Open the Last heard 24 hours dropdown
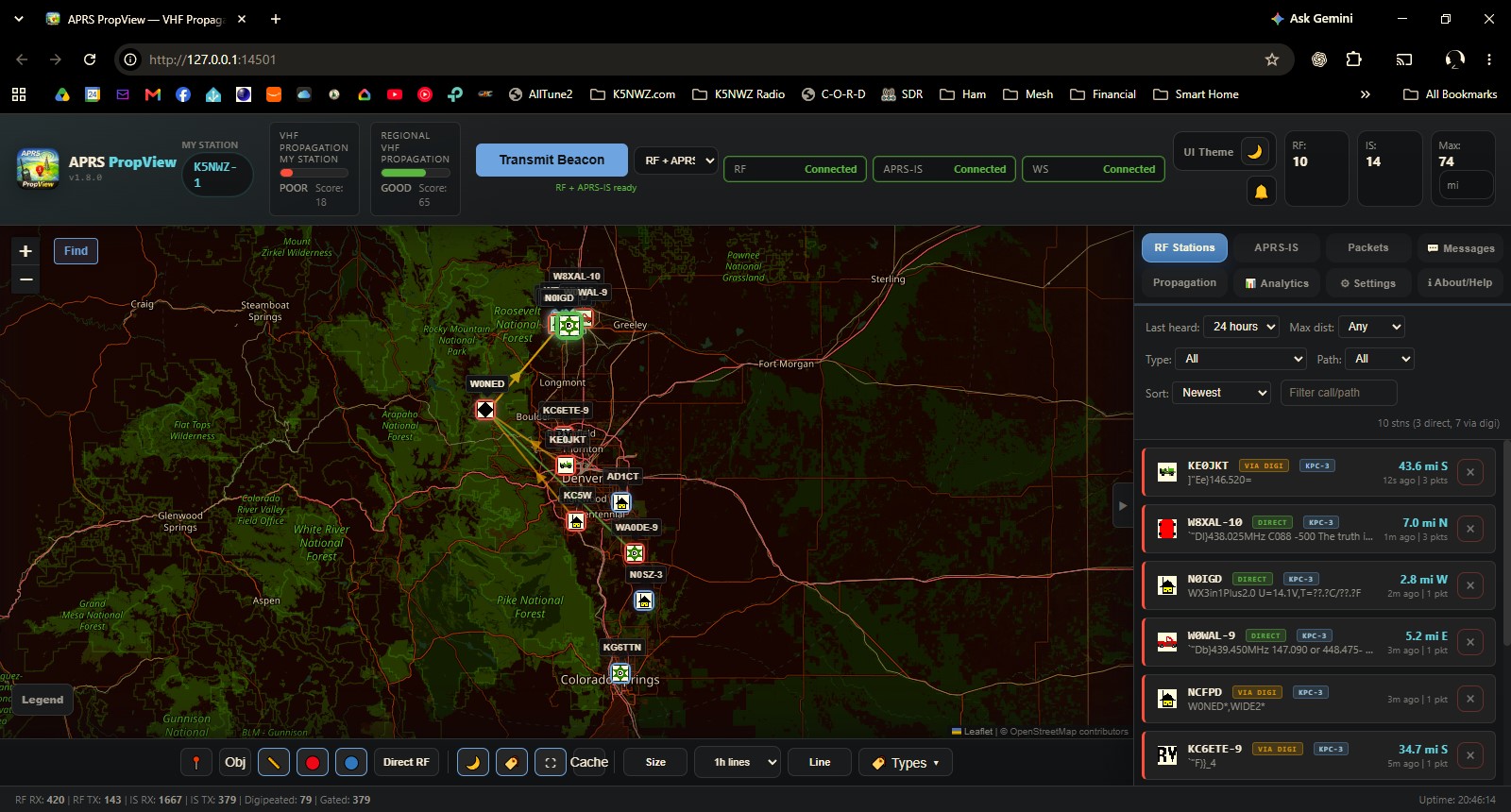Image resolution: width=1511 pixels, height=812 pixels. (1242, 327)
